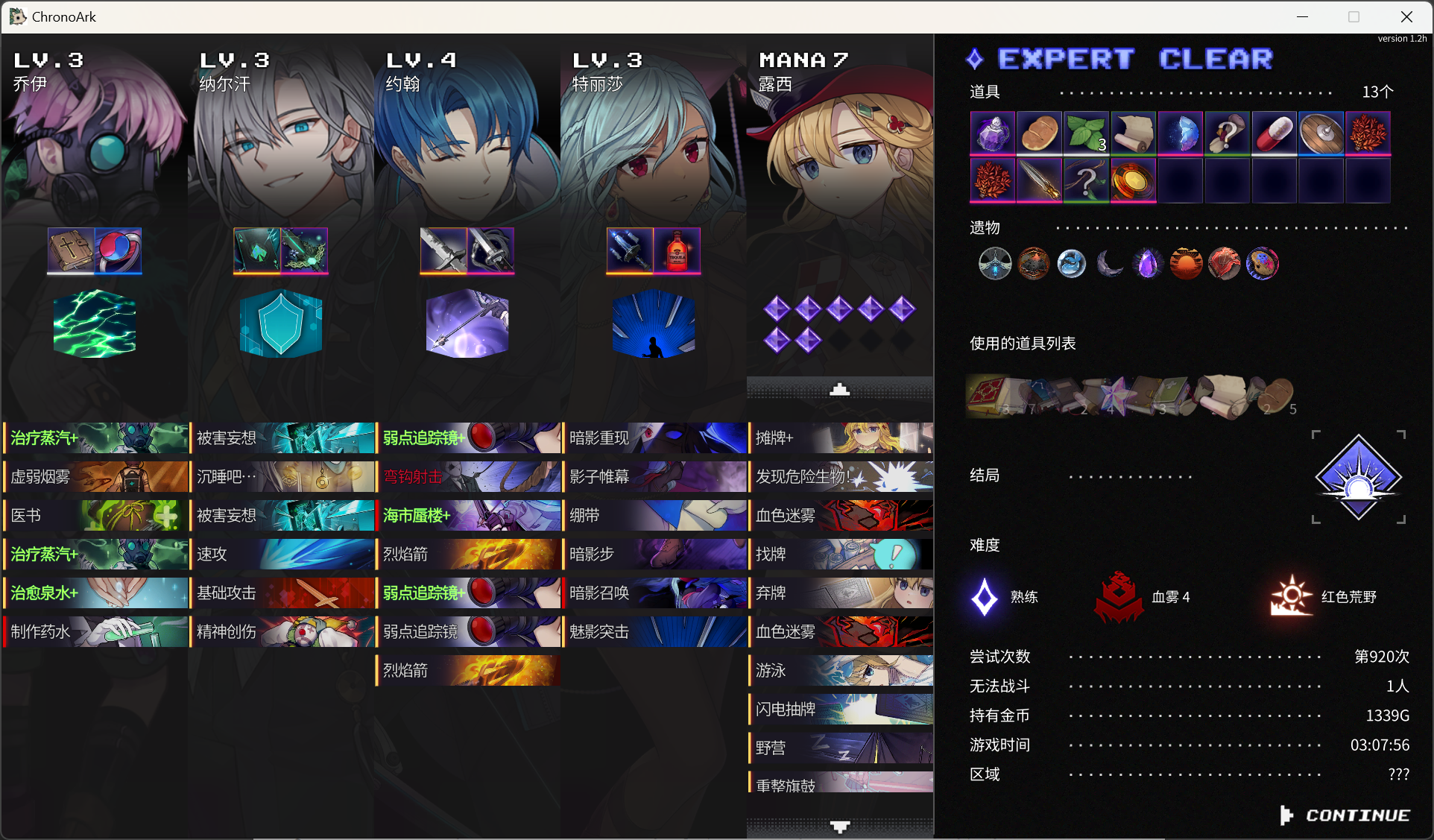The image size is (1434, 840).
Task: Click the tequila bottle equipment icon
Action: coord(677,250)
